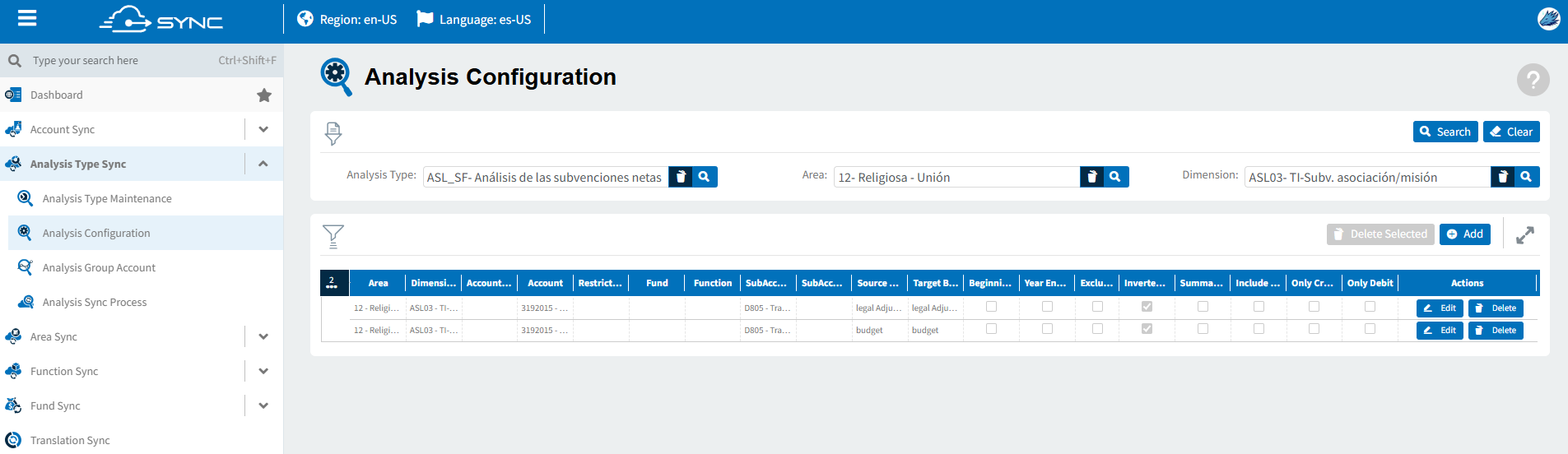
Task: Click the Add button
Action: pyautogui.click(x=1465, y=234)
